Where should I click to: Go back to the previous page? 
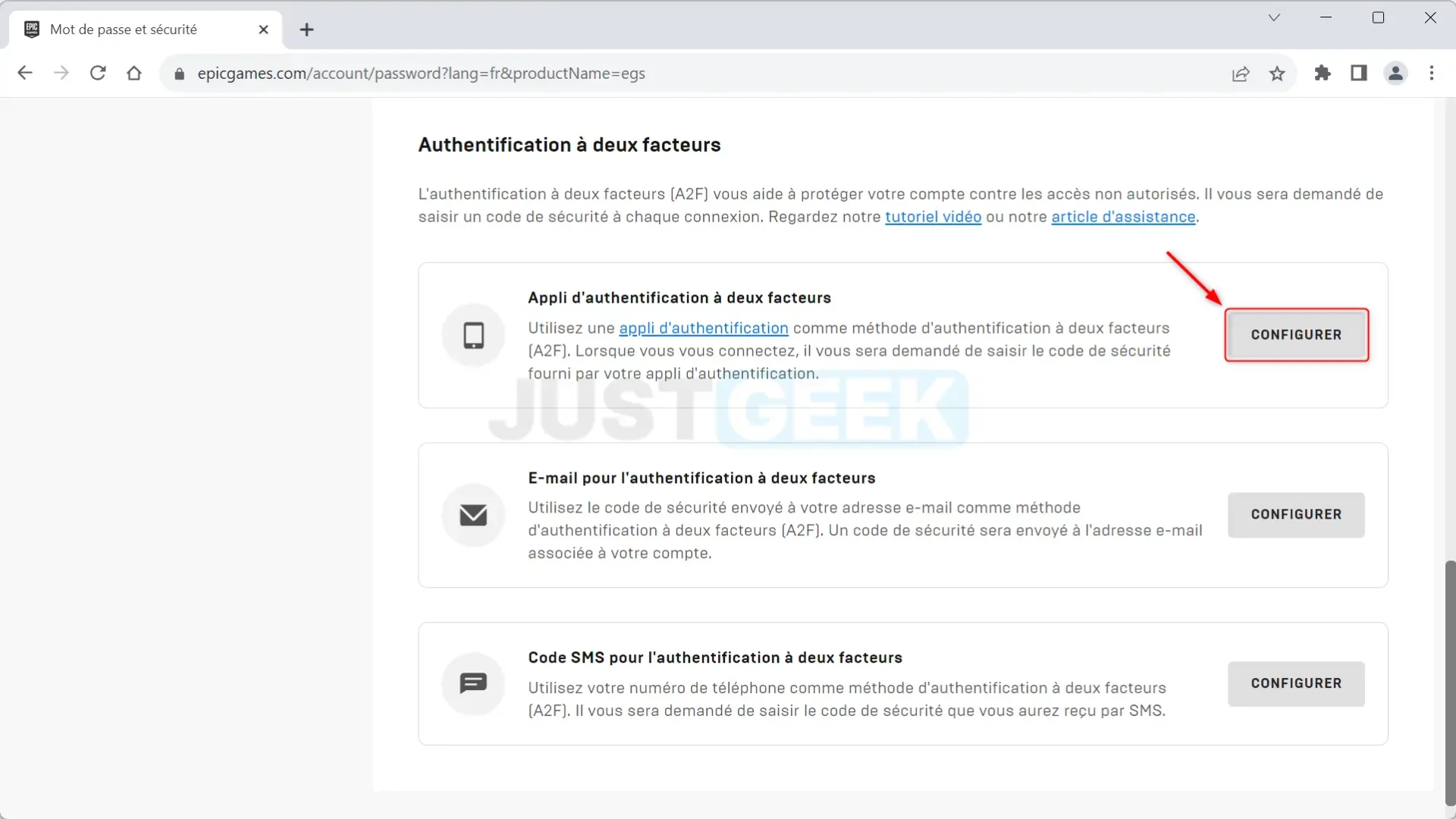point(25,73)
